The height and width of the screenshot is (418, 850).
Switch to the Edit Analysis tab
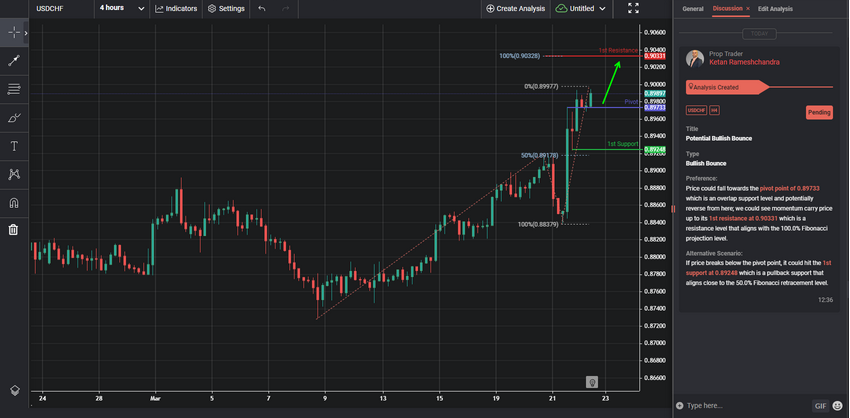(x=775, y=9)
